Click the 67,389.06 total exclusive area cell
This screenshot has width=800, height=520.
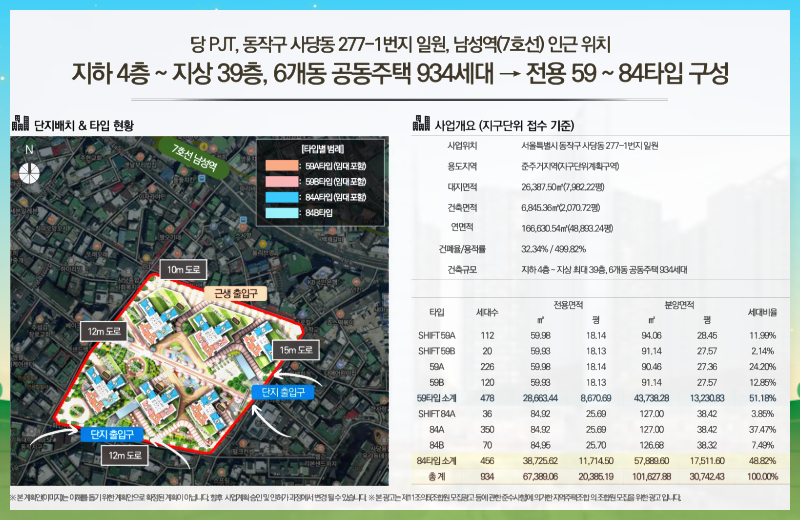coord(540,477)
